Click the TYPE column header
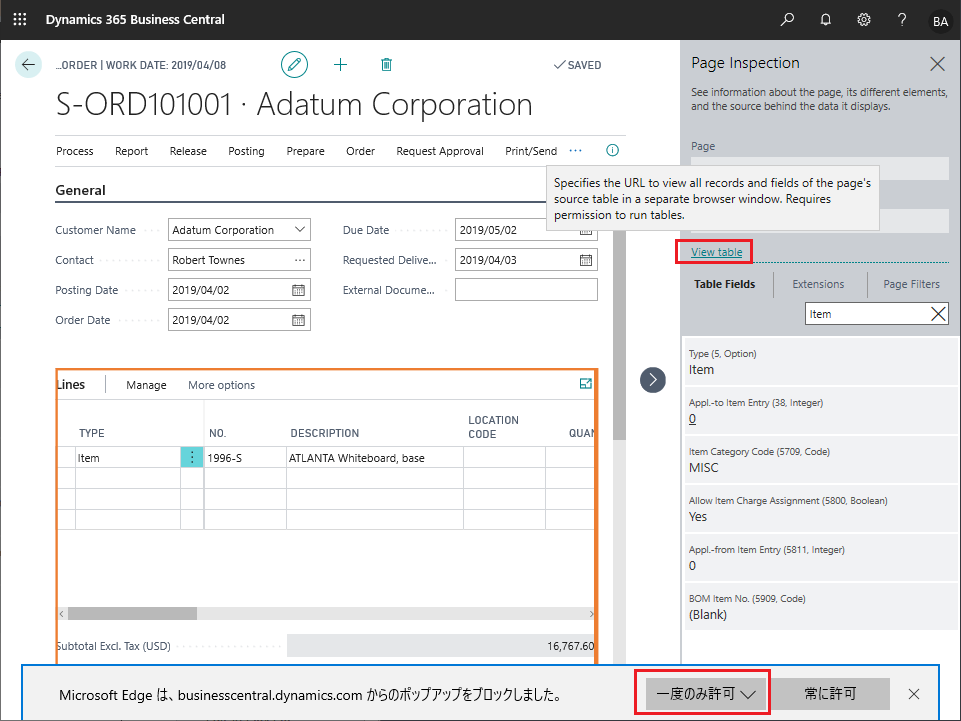 (x=92, y=433)
